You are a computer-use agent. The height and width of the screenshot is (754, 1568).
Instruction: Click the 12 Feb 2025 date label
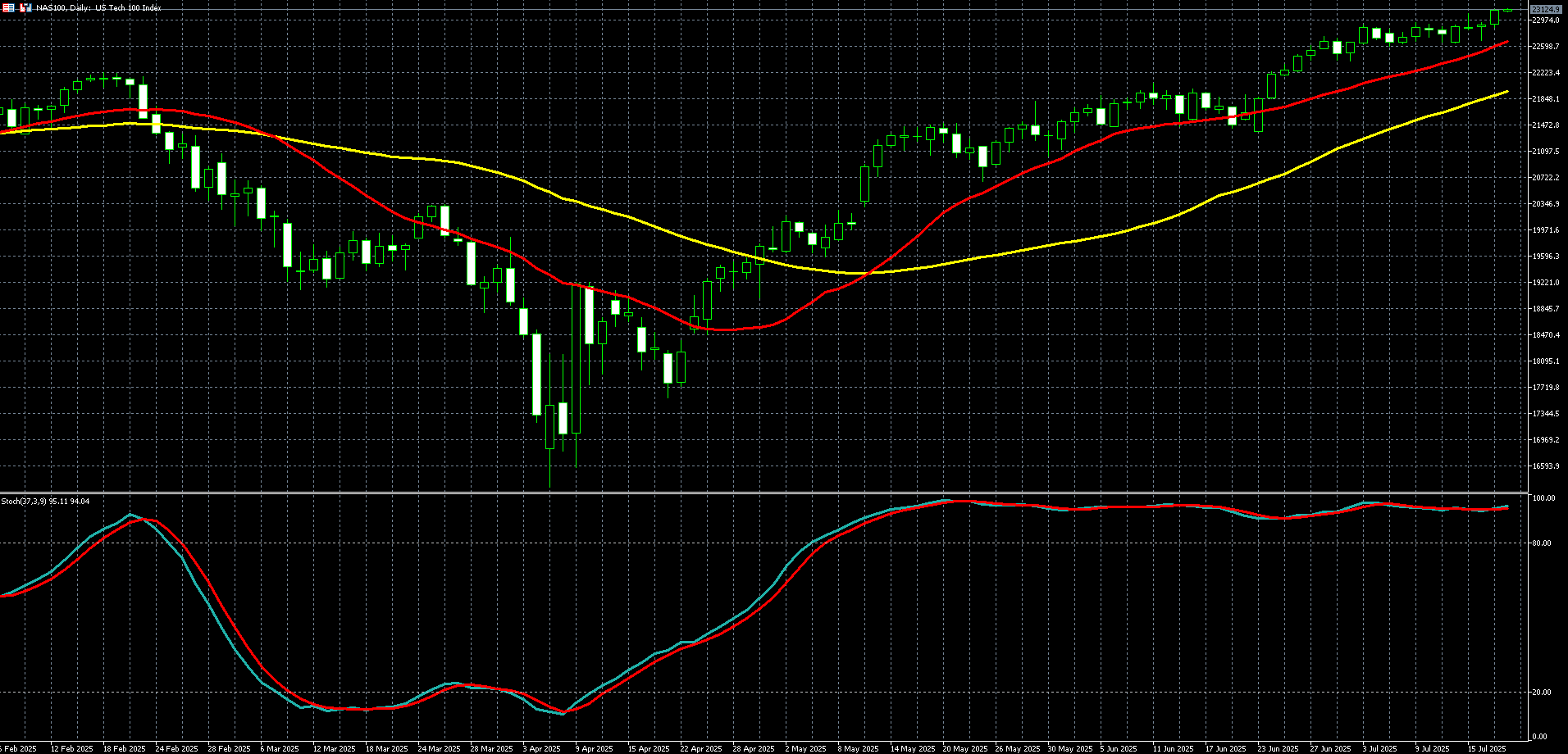click(x=71, y=748)
